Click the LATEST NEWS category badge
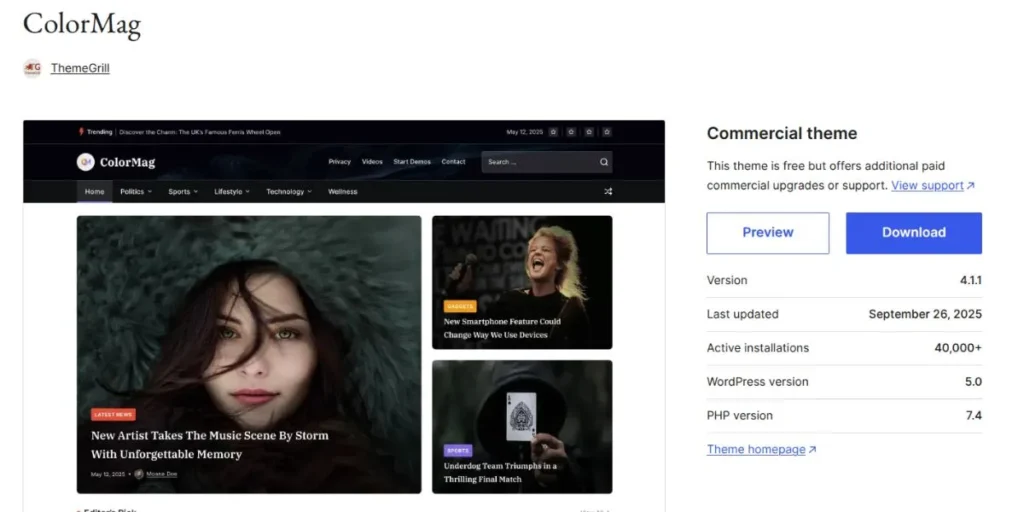This screenshot has height=512, width=1024. (113, 415)
